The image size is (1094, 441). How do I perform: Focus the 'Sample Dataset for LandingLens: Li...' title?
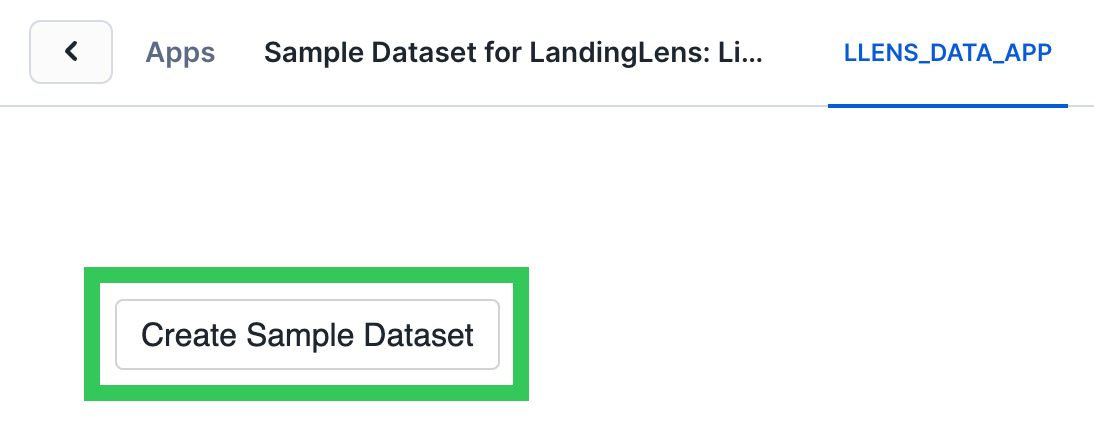pyautogui.click(x=513, y=53)
